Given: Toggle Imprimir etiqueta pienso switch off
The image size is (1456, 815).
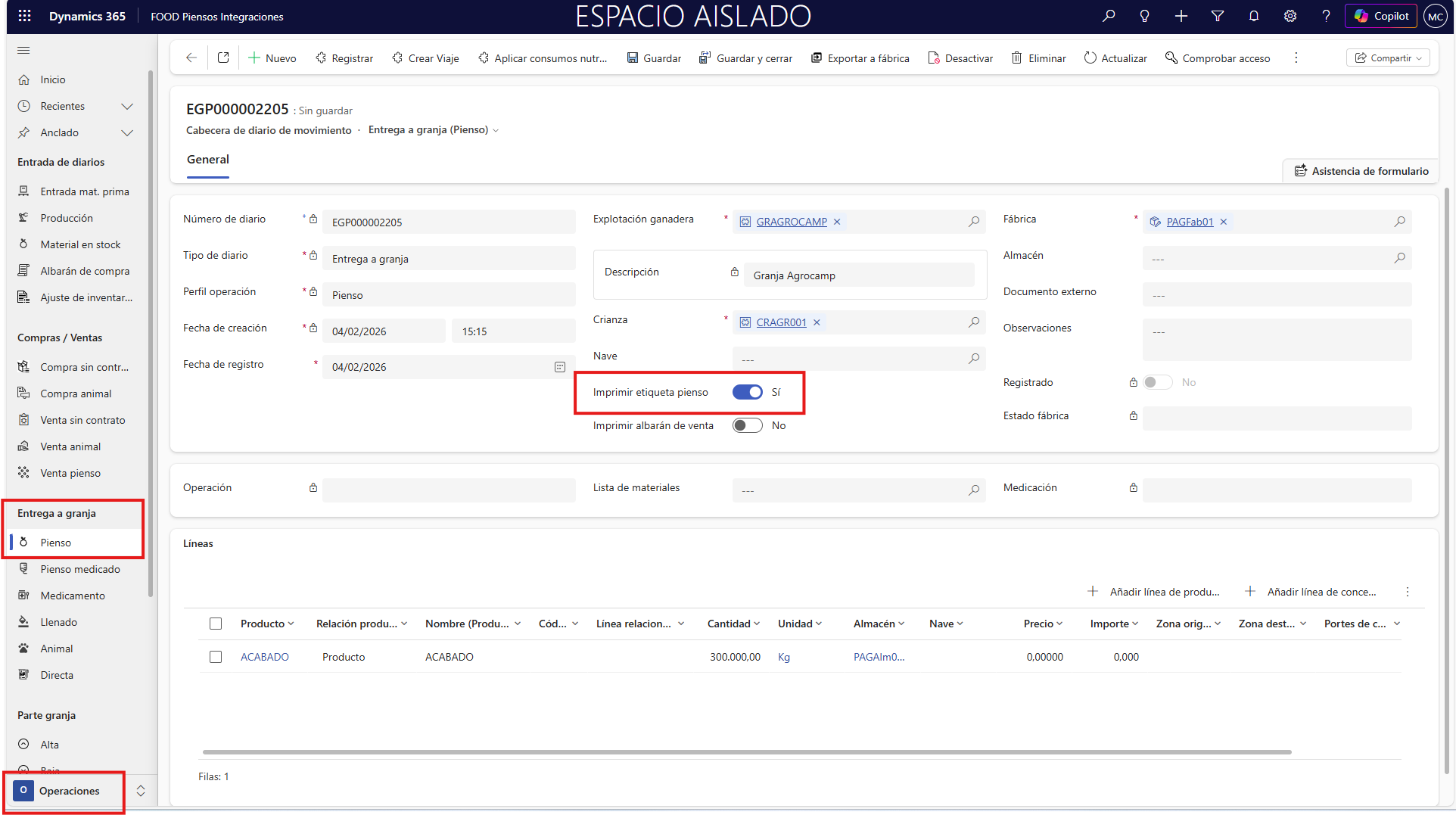Looking at the screenshot, I should point(747,392).
